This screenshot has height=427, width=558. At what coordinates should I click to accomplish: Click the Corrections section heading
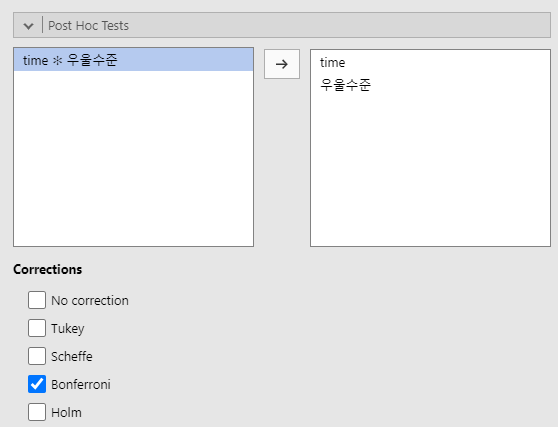[48, 269]
